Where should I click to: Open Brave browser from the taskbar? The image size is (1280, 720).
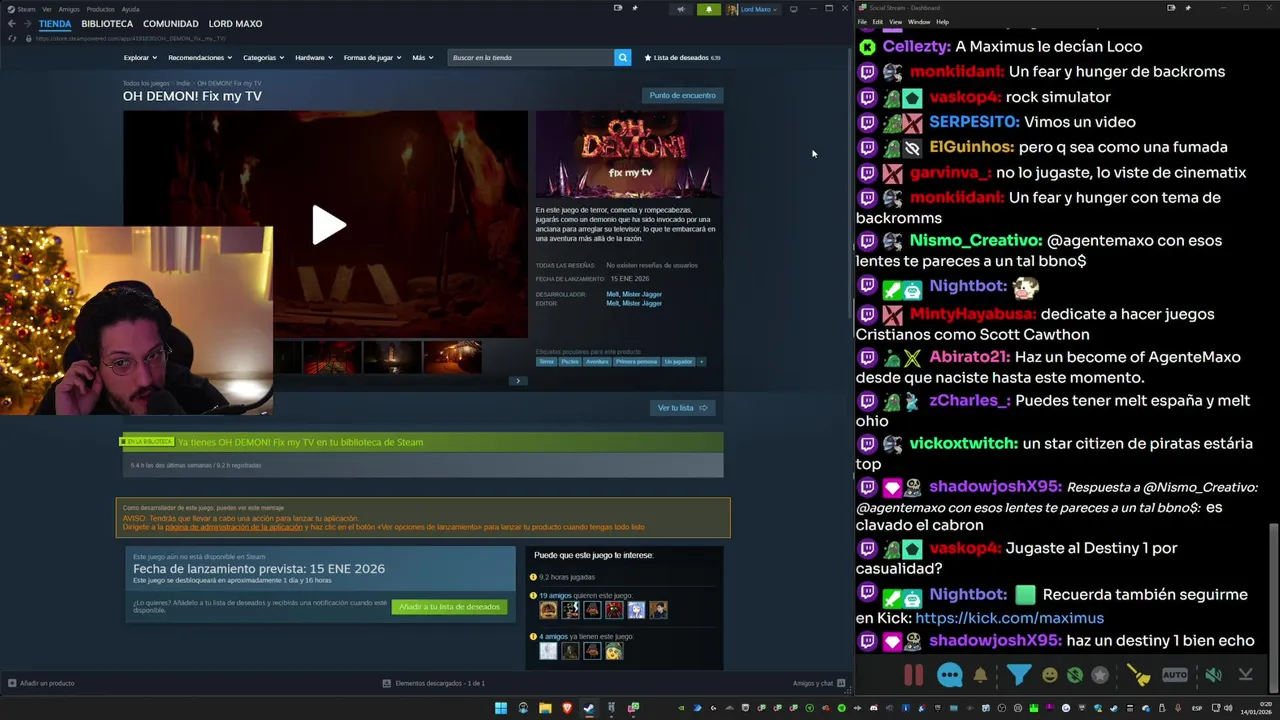pos(567,708)
